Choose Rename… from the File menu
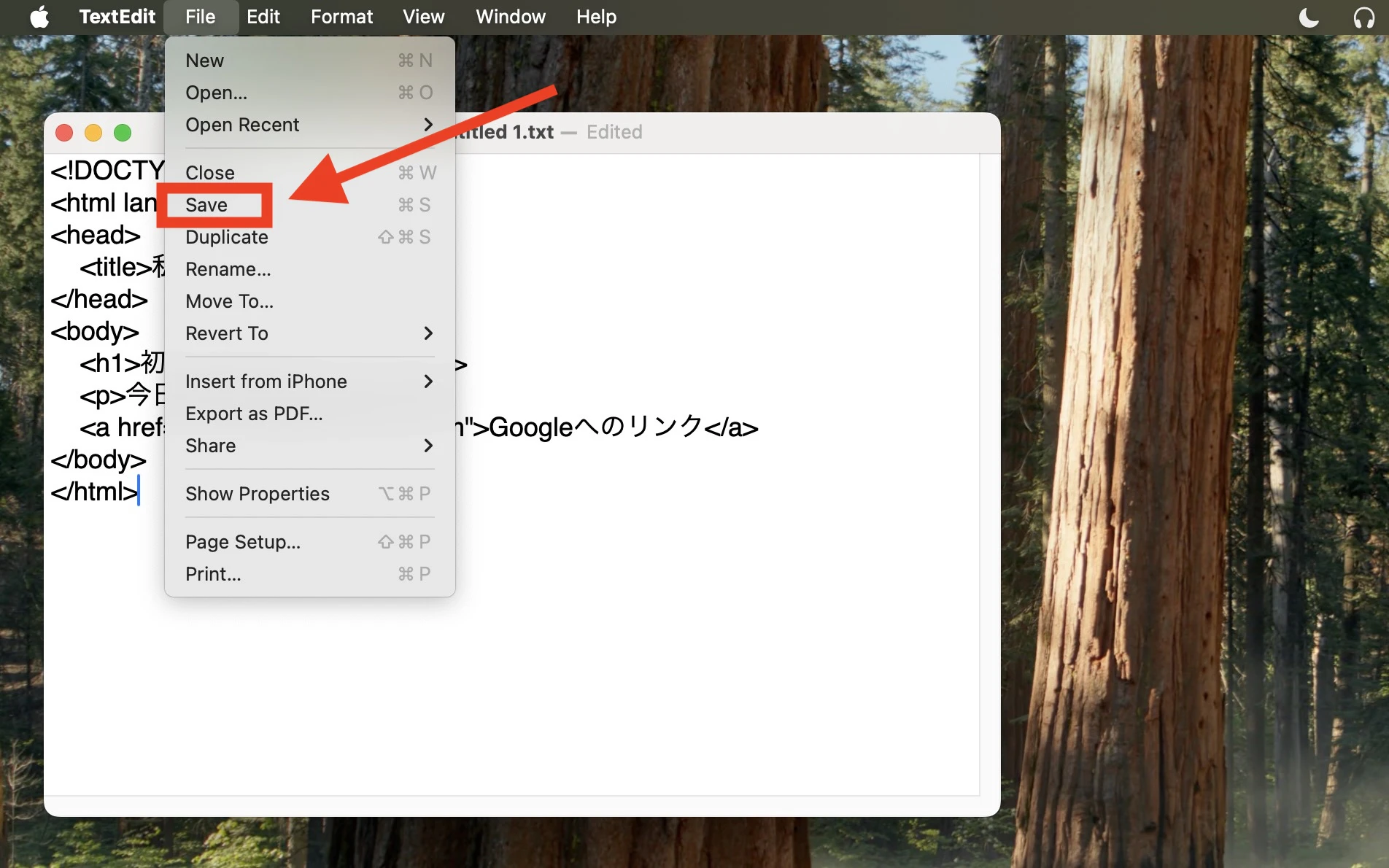 pyautogui.click(x=310, y=269)
